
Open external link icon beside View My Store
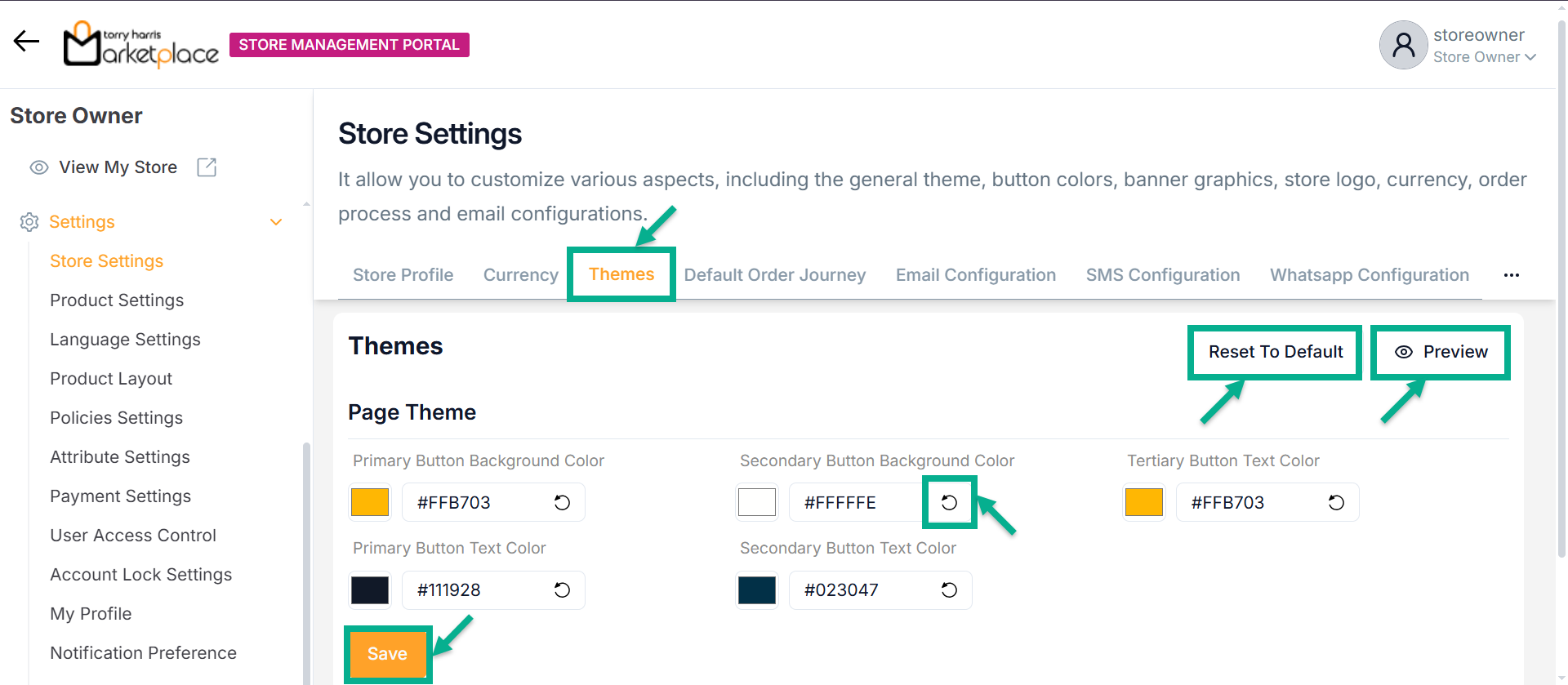(x=207, y=167)
